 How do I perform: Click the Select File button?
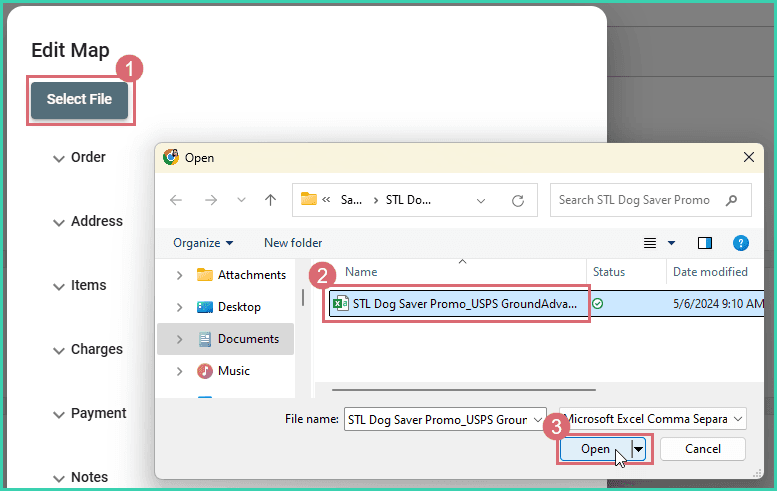(79, 100)
